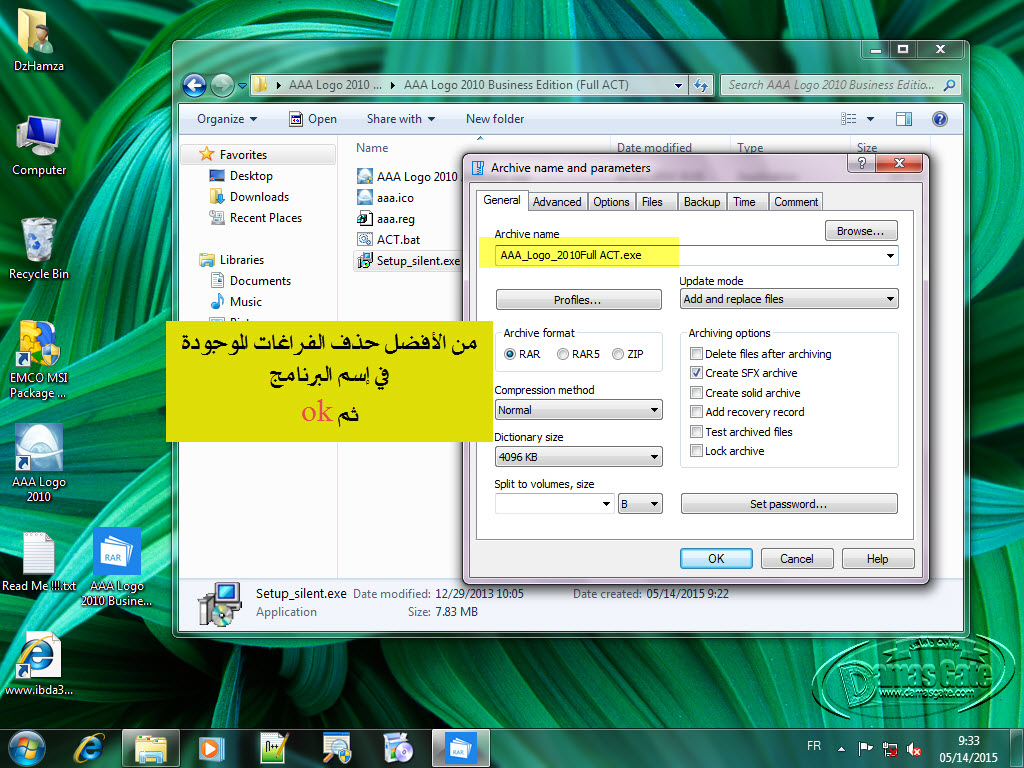The image size is (1024, 768).
Task: Click the dialog Help button
Action: pyautogui.click(x=878, y=559)
